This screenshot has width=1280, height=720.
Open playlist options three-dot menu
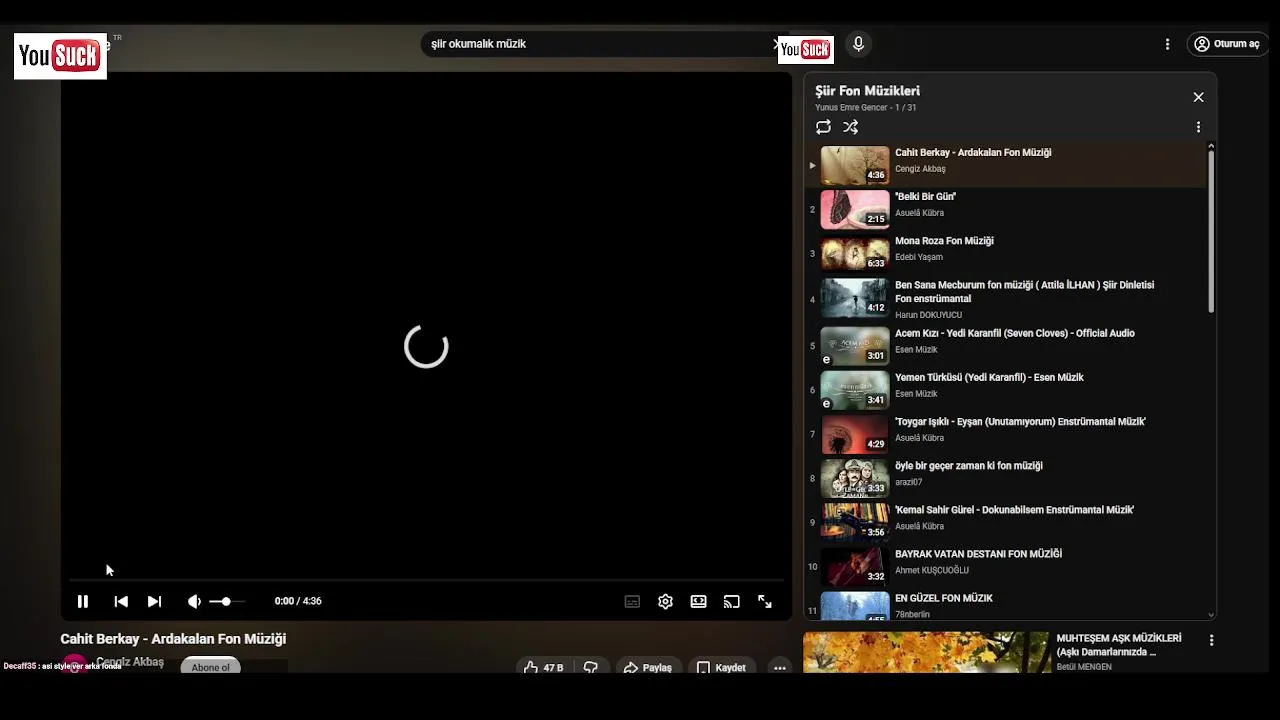[x=1198, y=127]
